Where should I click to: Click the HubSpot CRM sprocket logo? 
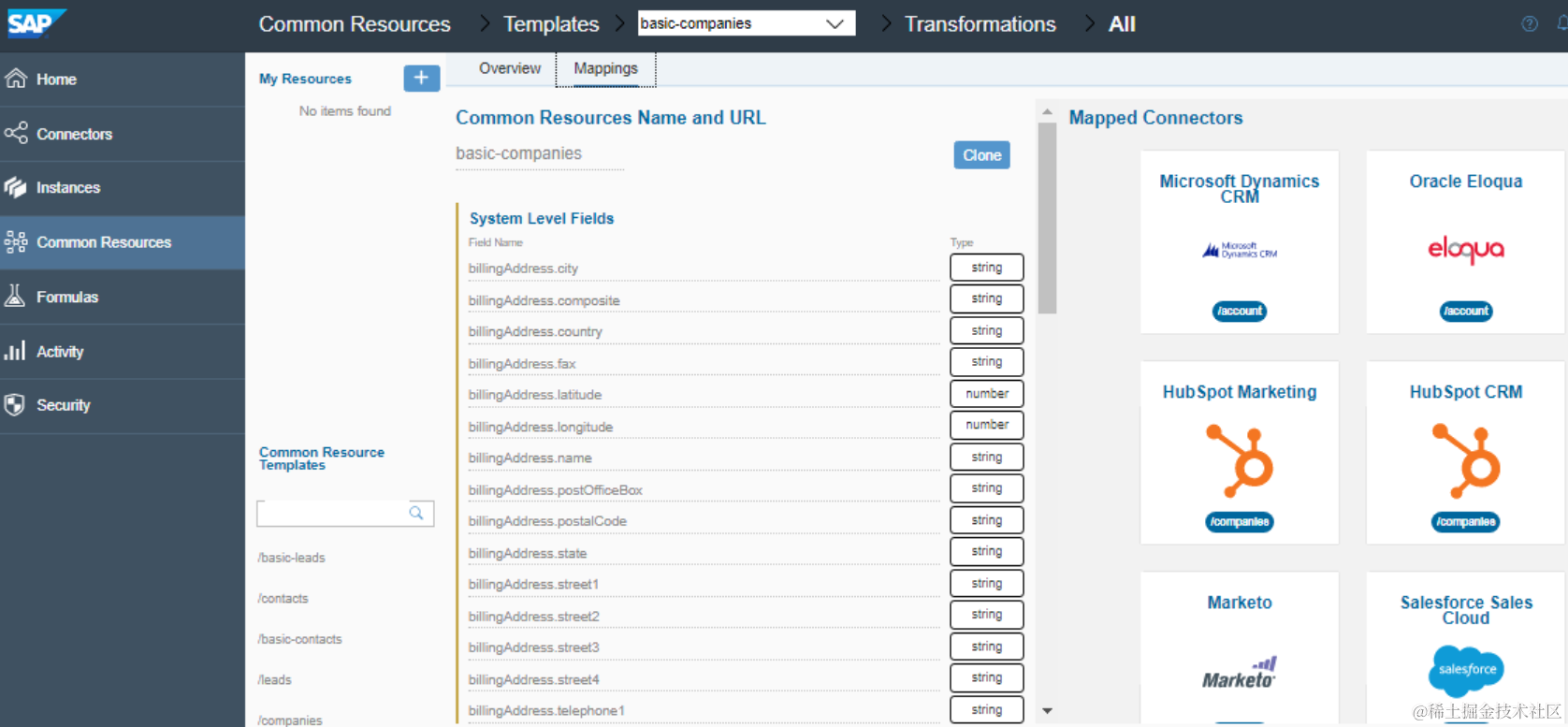[x=1466, y=460]
